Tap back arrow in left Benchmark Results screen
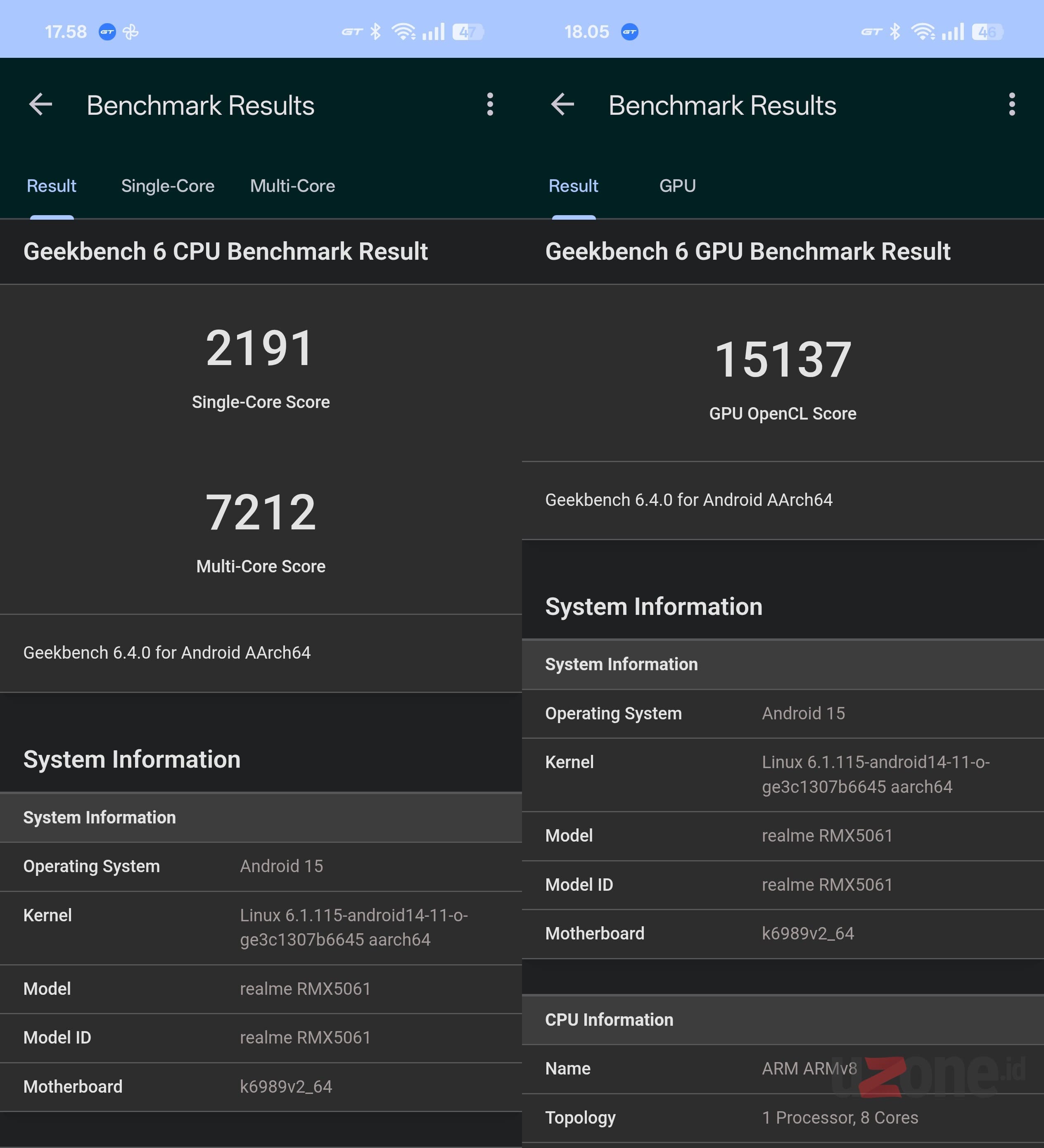Viewport: 1044px width, 1148px height. [x=40, y=105]
